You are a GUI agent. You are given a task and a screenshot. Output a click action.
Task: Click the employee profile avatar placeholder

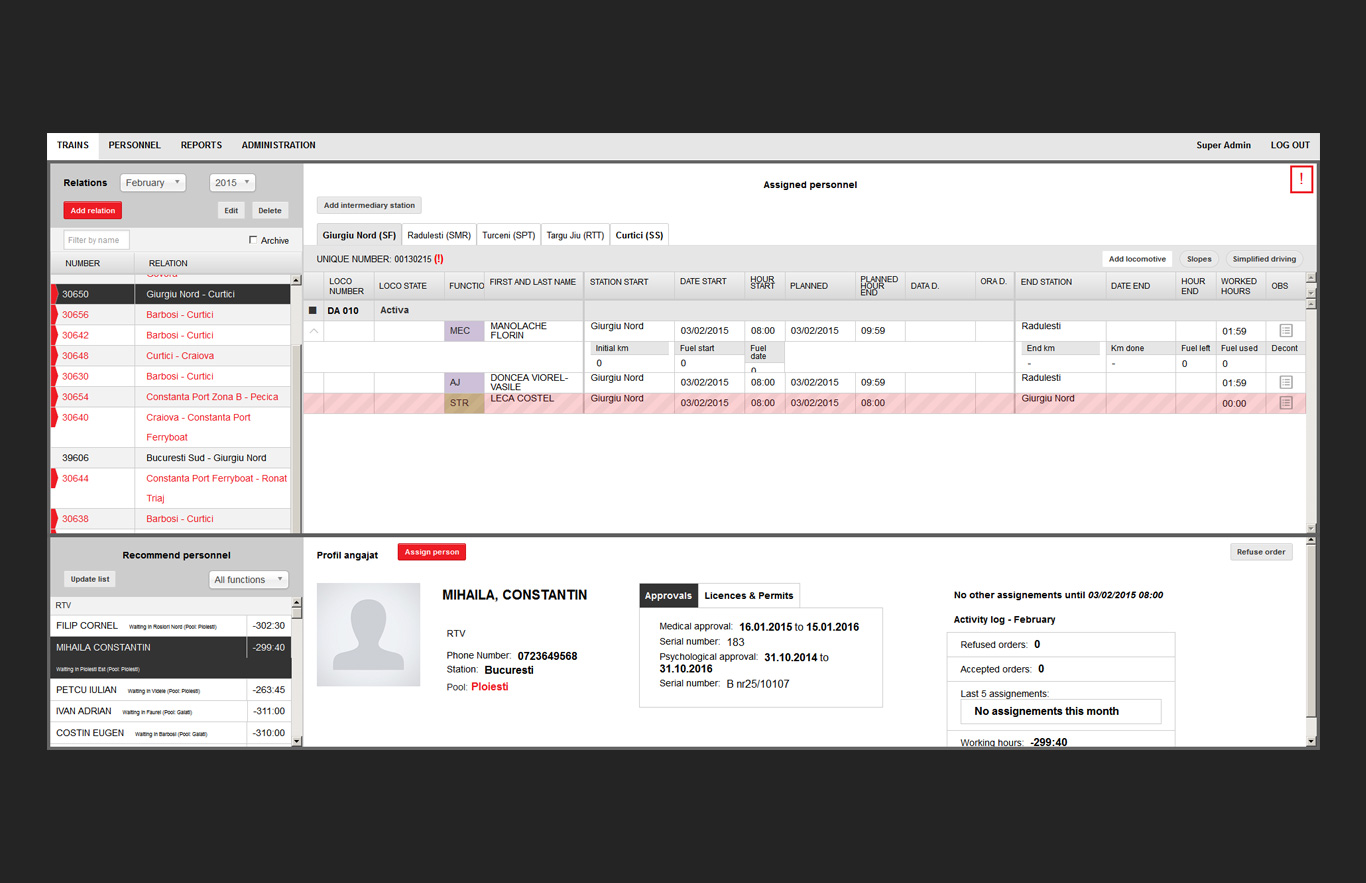click(368, 634)
